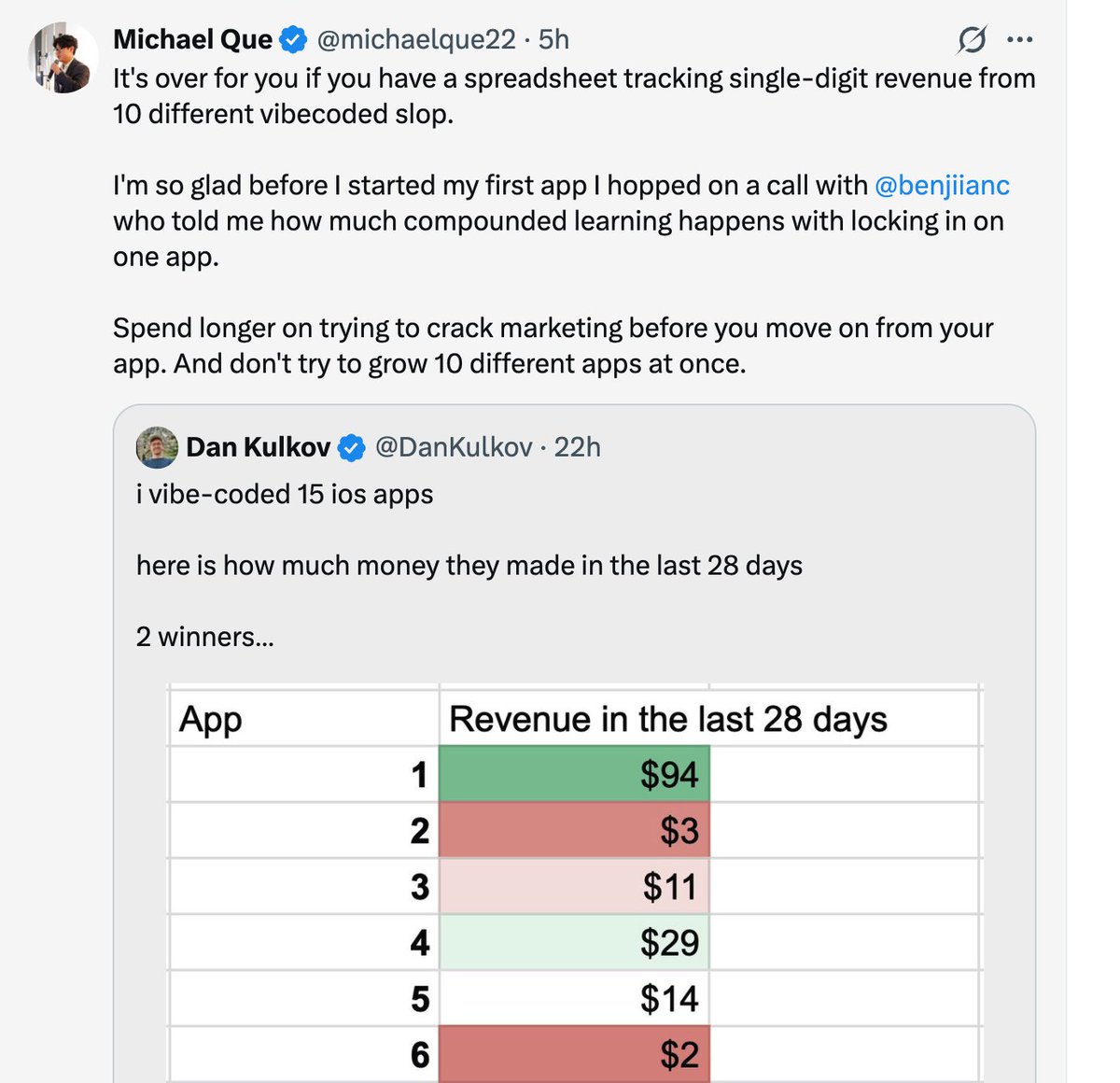This screenshot has width=1120, height=1083.
Task: Click the Grok slashed-circle icon
Action: coord(972,40)
